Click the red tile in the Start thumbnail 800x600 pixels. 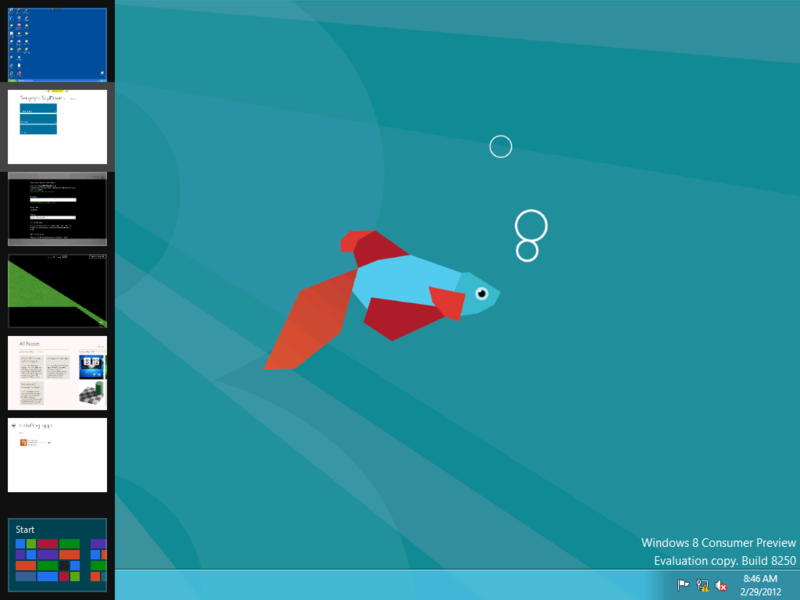point(48,543)
